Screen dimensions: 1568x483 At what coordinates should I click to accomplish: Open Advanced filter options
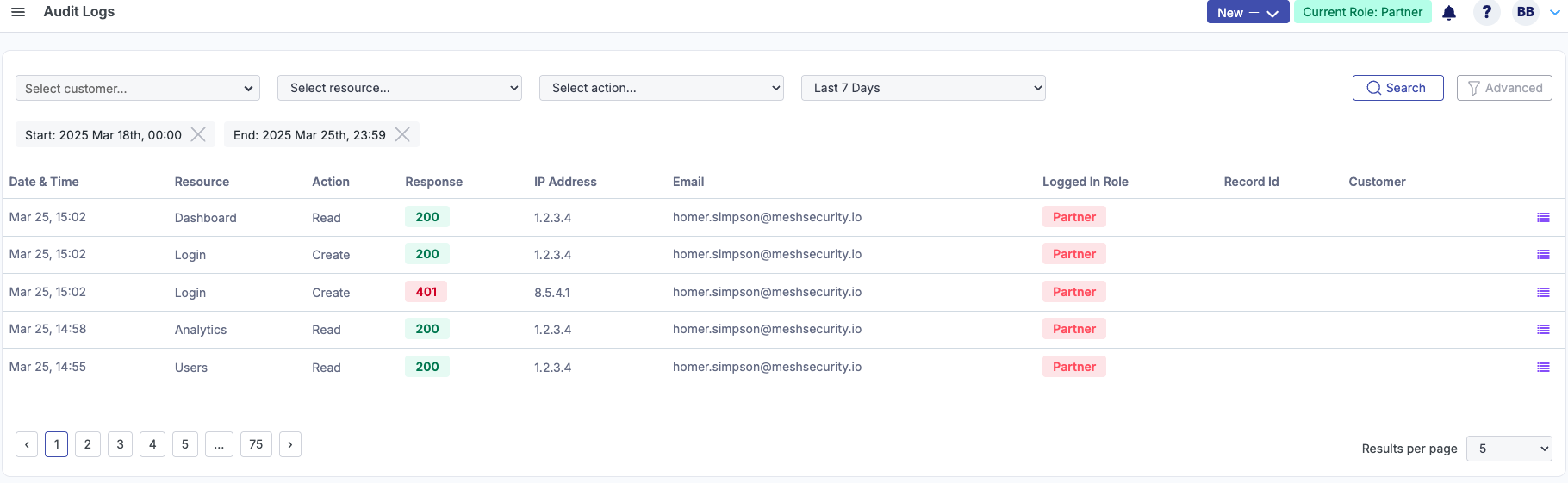1504,88
